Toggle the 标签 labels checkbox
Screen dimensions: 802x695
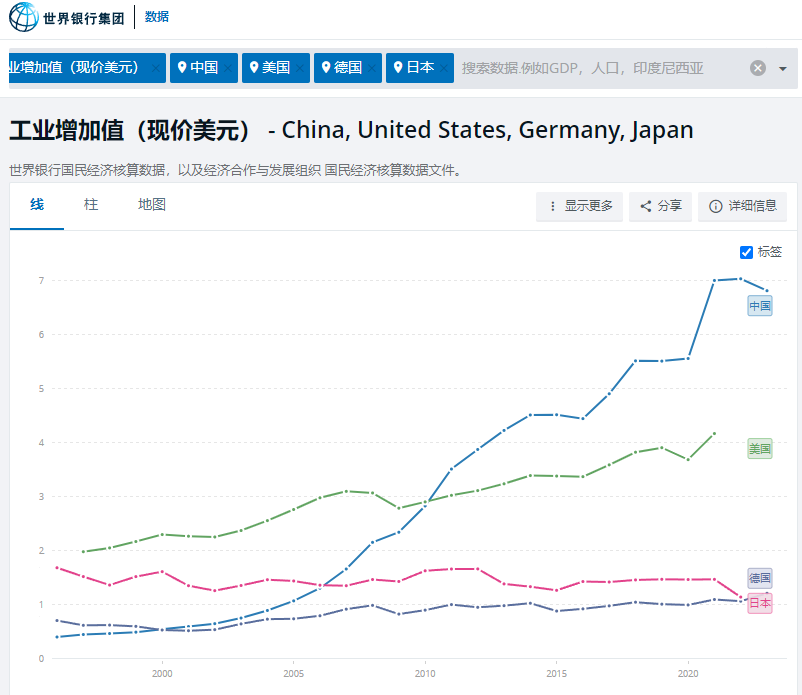tap(746, 252)
